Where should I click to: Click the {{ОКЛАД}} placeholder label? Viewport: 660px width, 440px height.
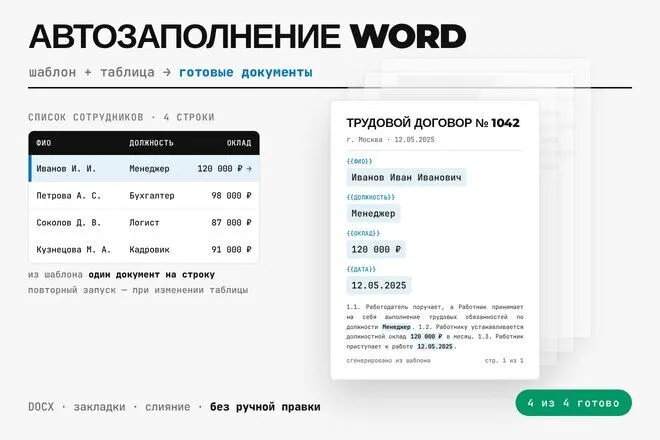pyautogui.click(x=363, y=233)
